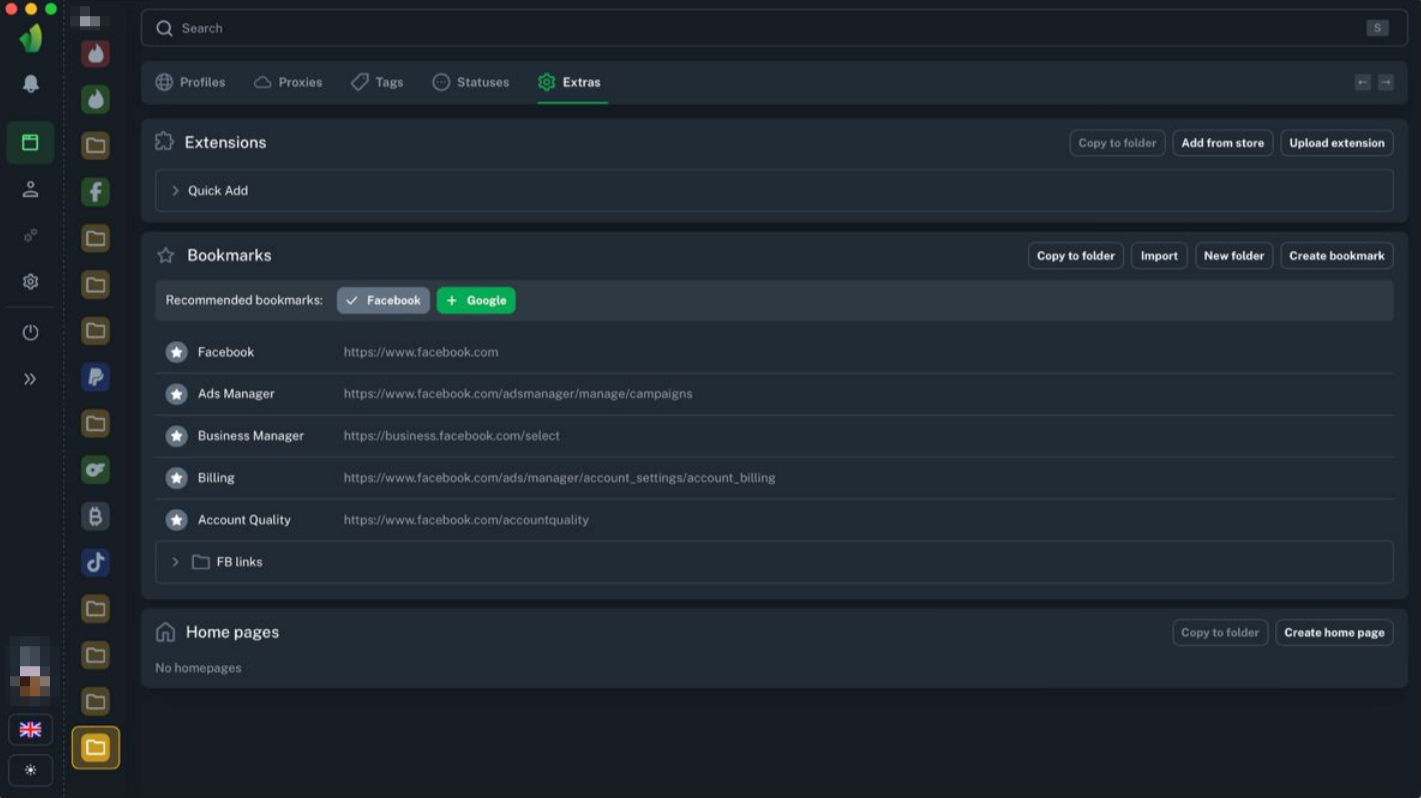Click the star icon beside Business Manager
This screenshot has width=1421, height=798.
pyautogui.click(x=177, y=436)
